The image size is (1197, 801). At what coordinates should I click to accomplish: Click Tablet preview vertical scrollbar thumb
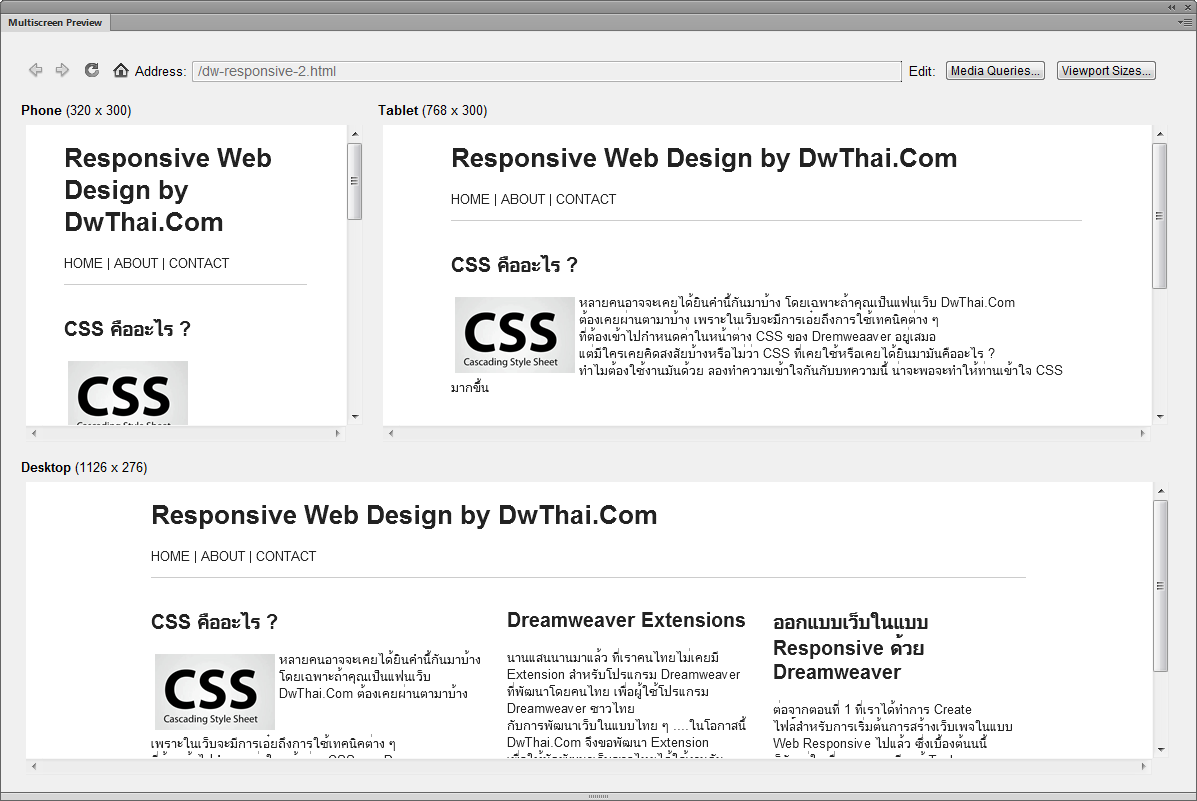pos(1160,215)
